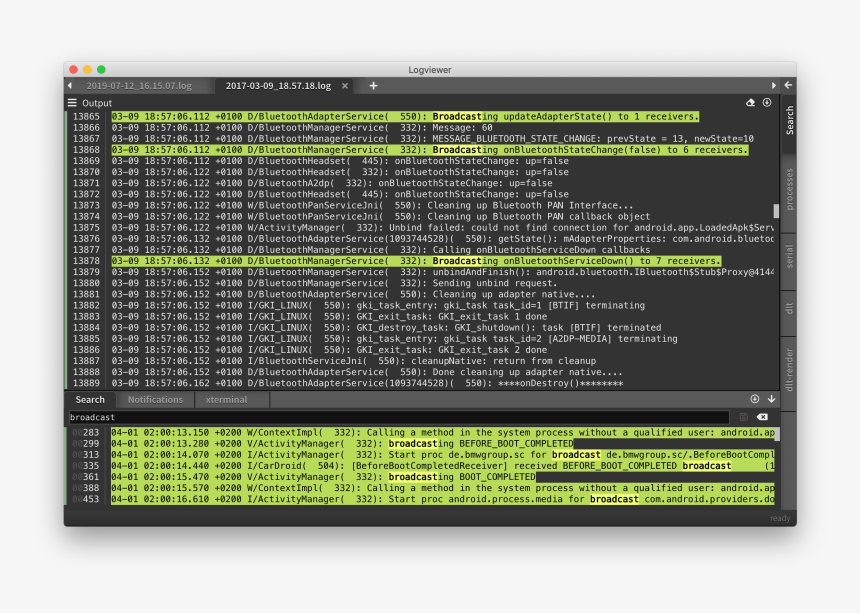
Task: Click the next-tabs triangle arrow
Action: 773,86
